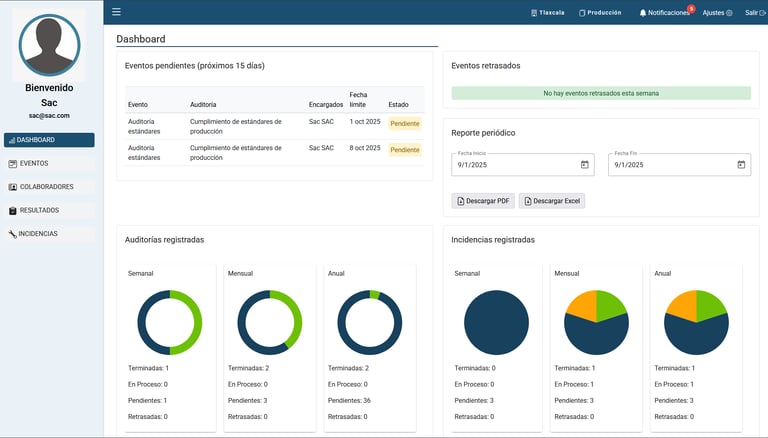This screenshot has width=768, height=438.
Task: Click the Fecha Inicio date field
Action: click(x=523, y=165)
